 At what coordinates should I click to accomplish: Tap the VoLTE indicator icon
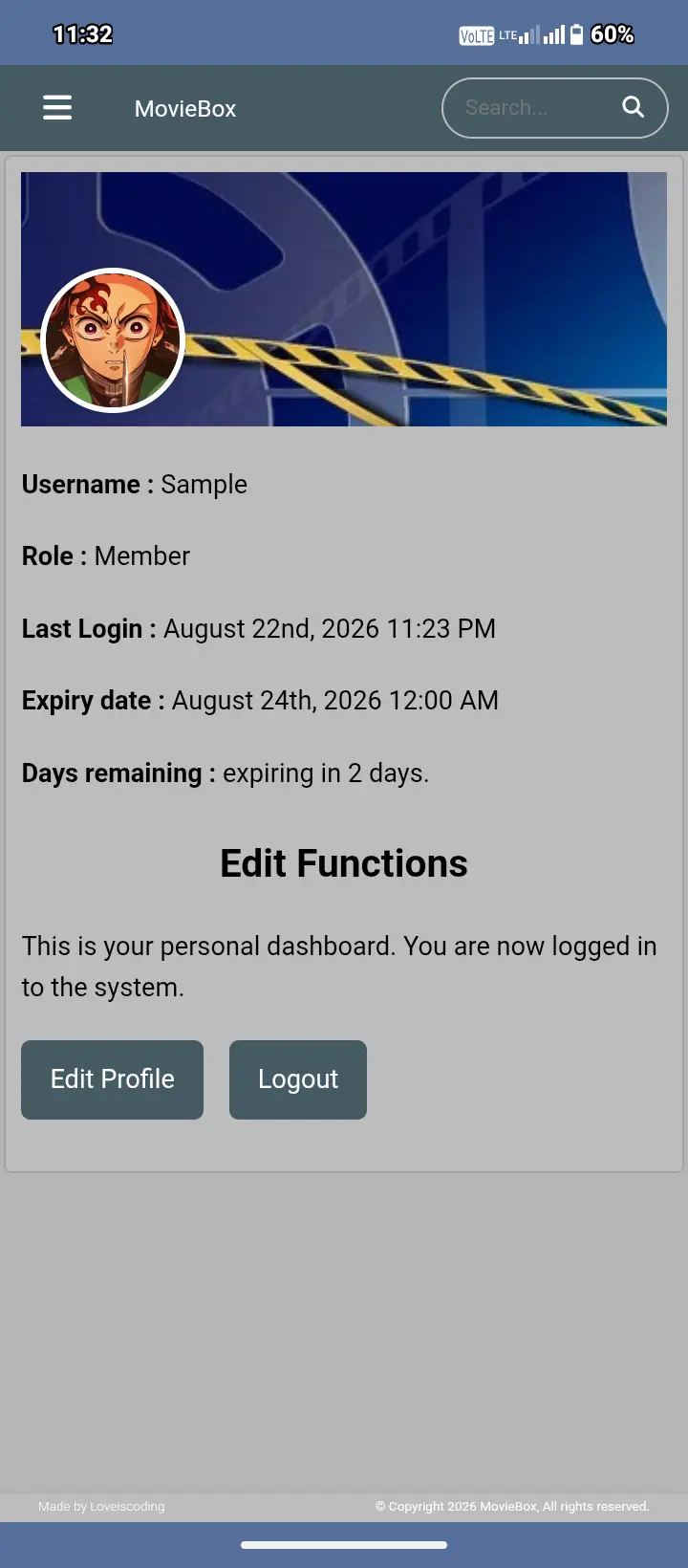[x=477, y=36]
